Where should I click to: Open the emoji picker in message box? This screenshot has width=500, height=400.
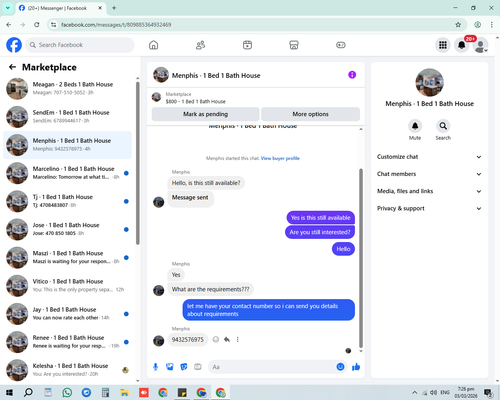pos(340,367)
